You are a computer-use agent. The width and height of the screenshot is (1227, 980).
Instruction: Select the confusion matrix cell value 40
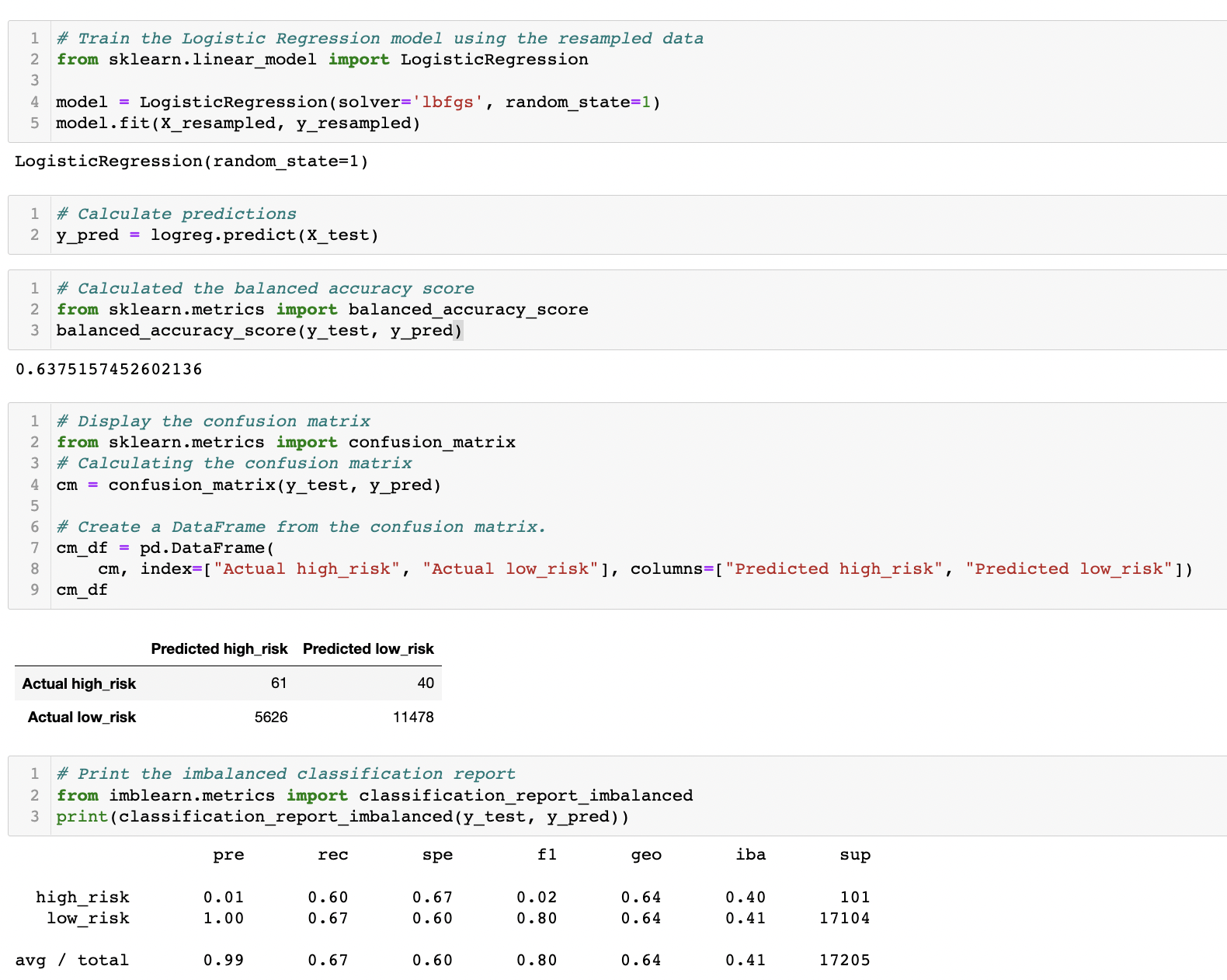(426, 683)
